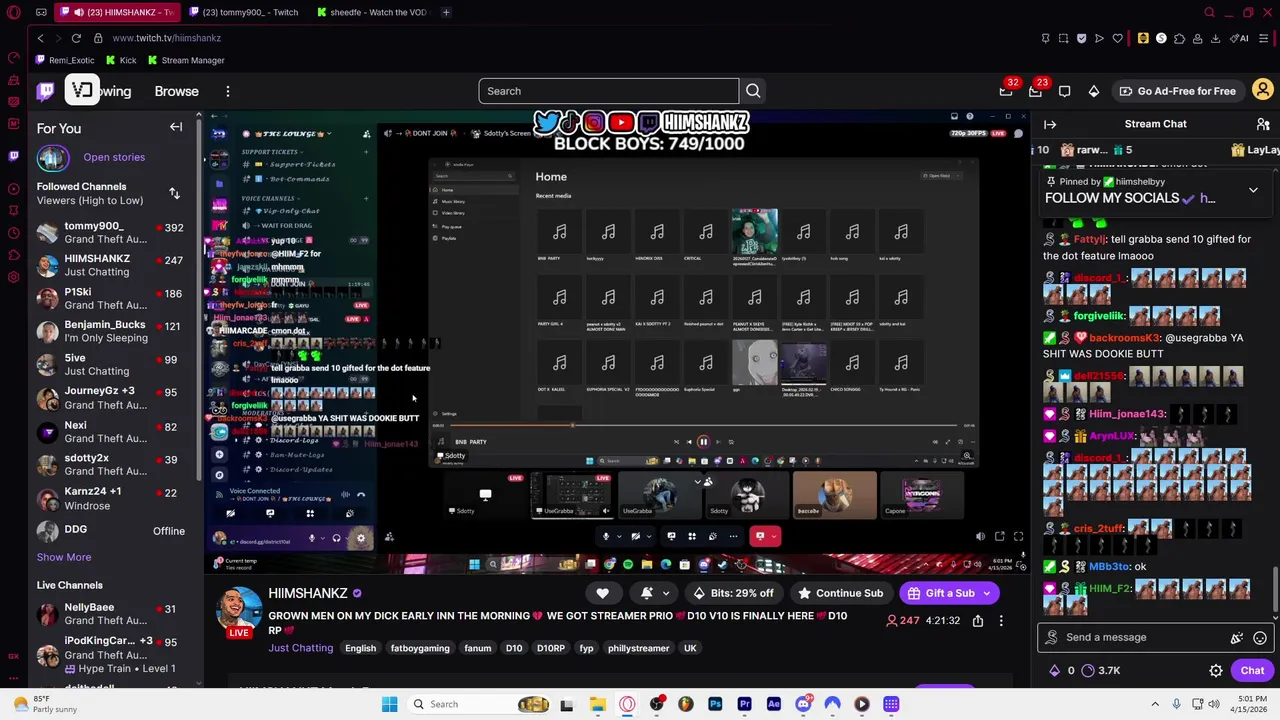Open the Kick bookmark
The image size is (1280, 720).
(x=121, y=60)
